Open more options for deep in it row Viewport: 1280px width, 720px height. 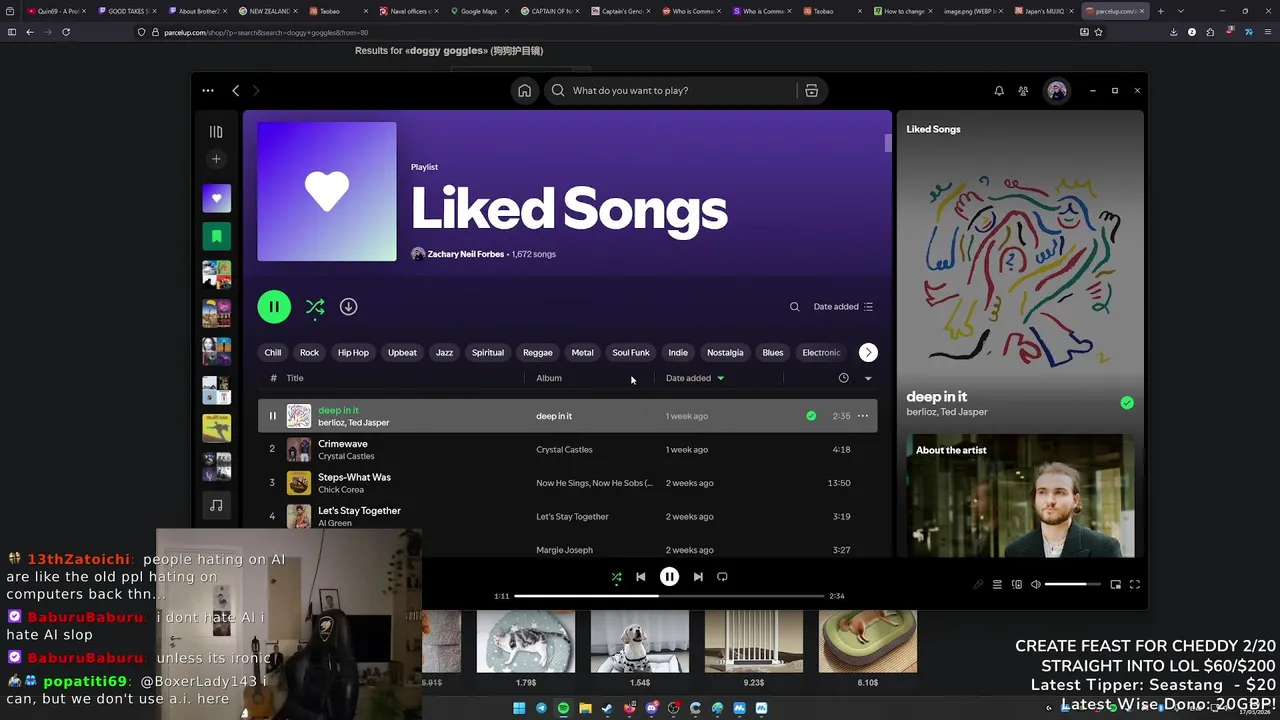863,416
